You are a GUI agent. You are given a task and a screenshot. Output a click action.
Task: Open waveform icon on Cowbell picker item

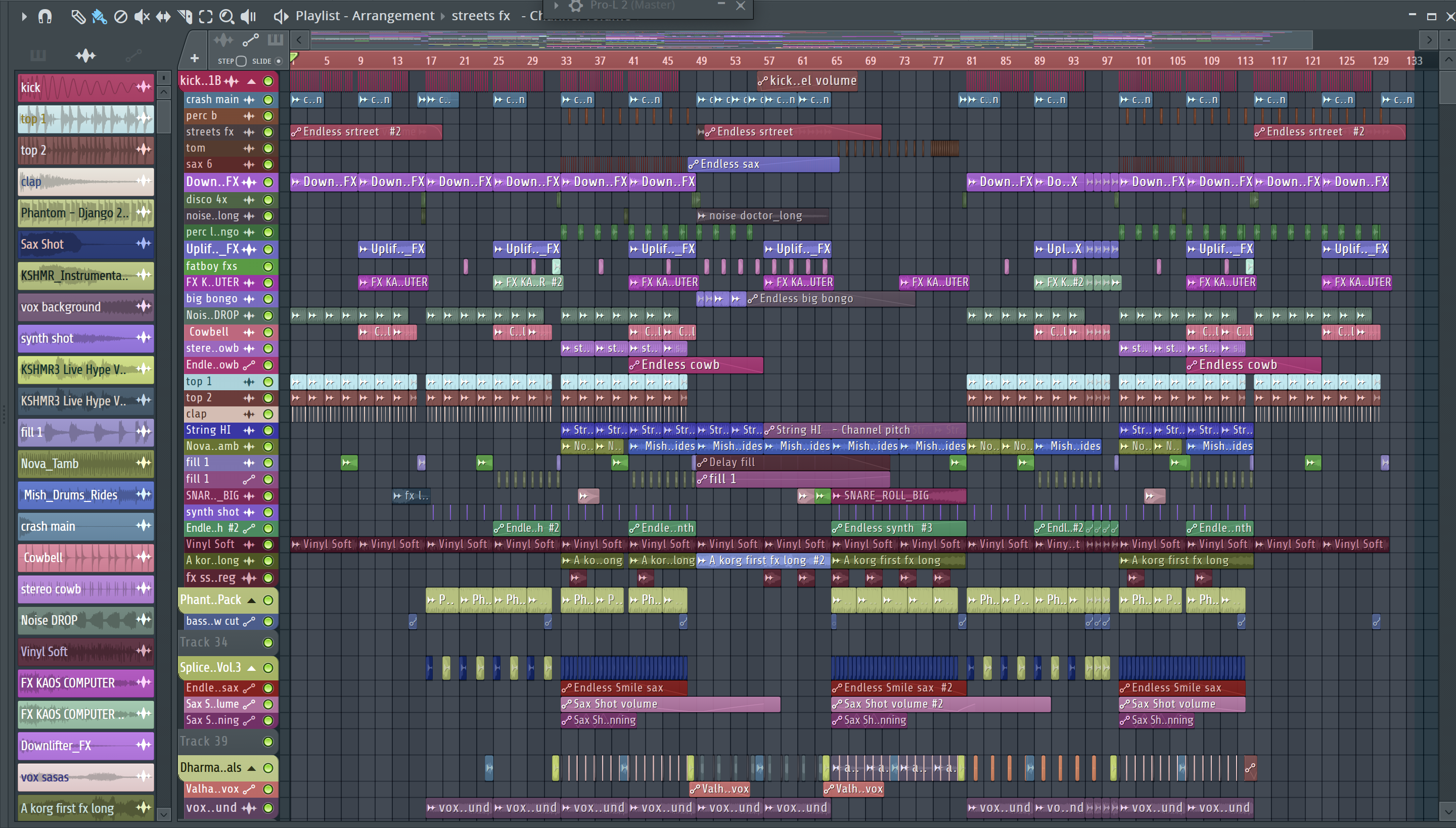click(144, 557)
